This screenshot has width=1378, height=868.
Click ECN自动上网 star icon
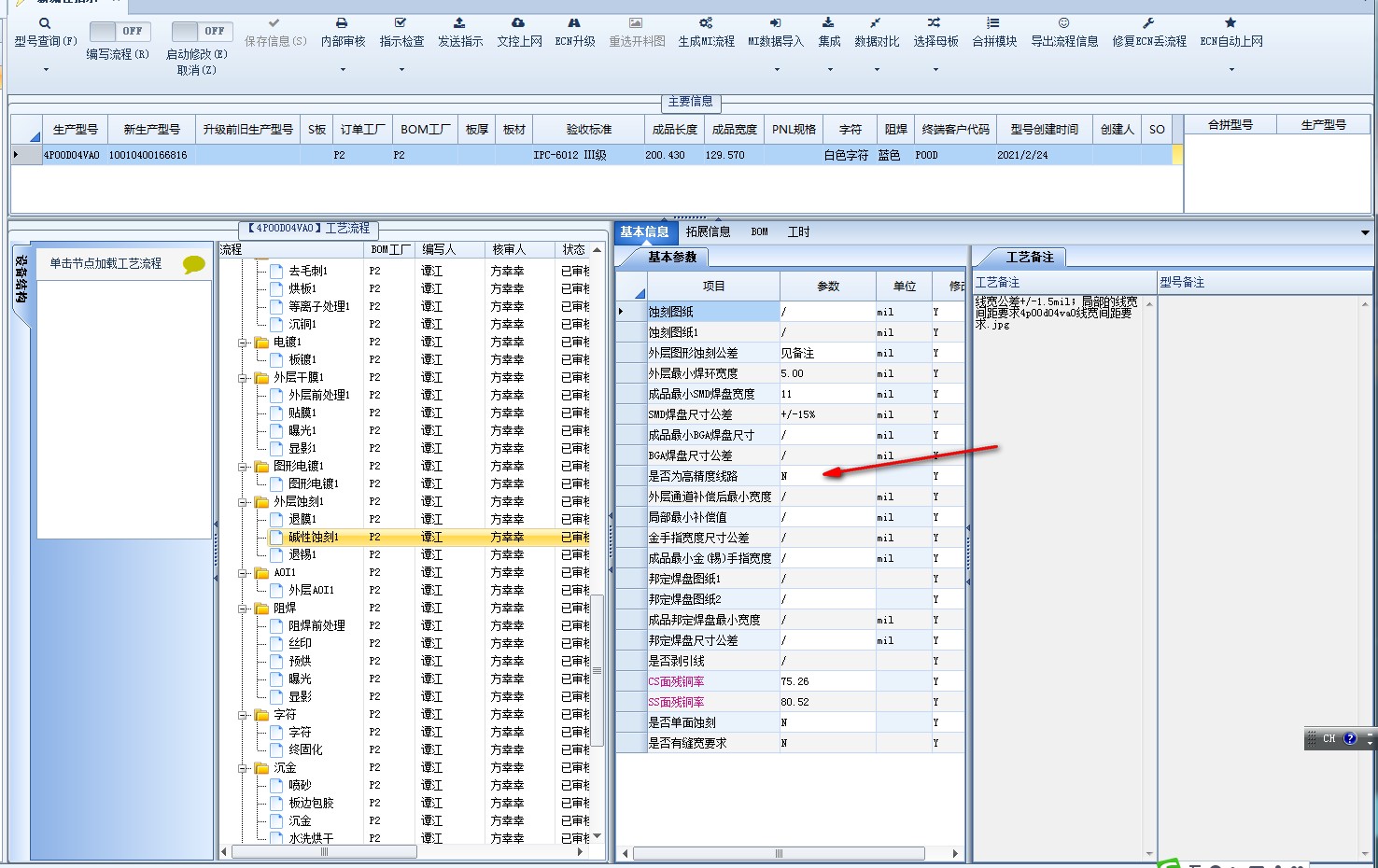[1230, 22]
